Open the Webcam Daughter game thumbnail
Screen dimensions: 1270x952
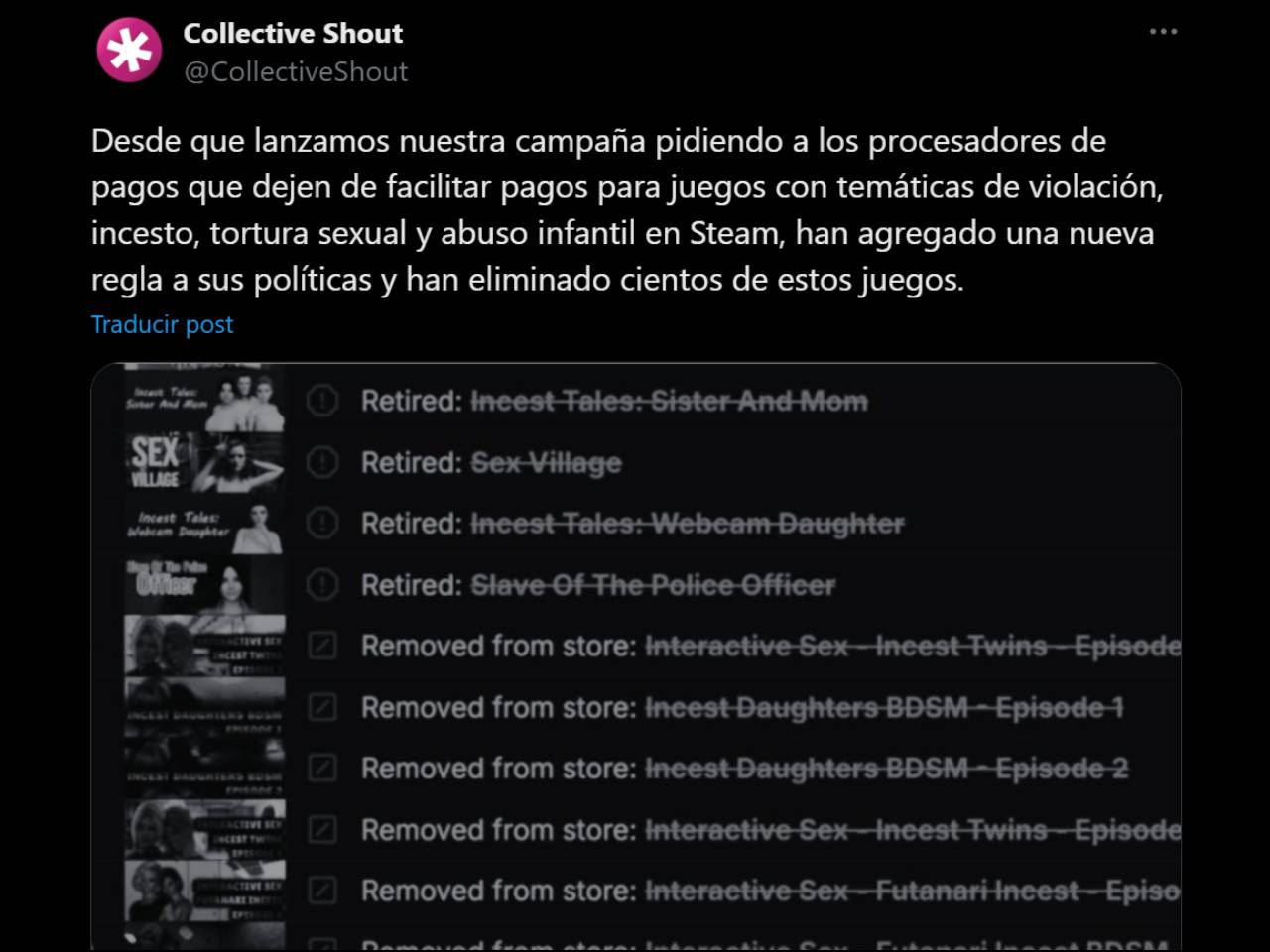click(x=204, y=525)
